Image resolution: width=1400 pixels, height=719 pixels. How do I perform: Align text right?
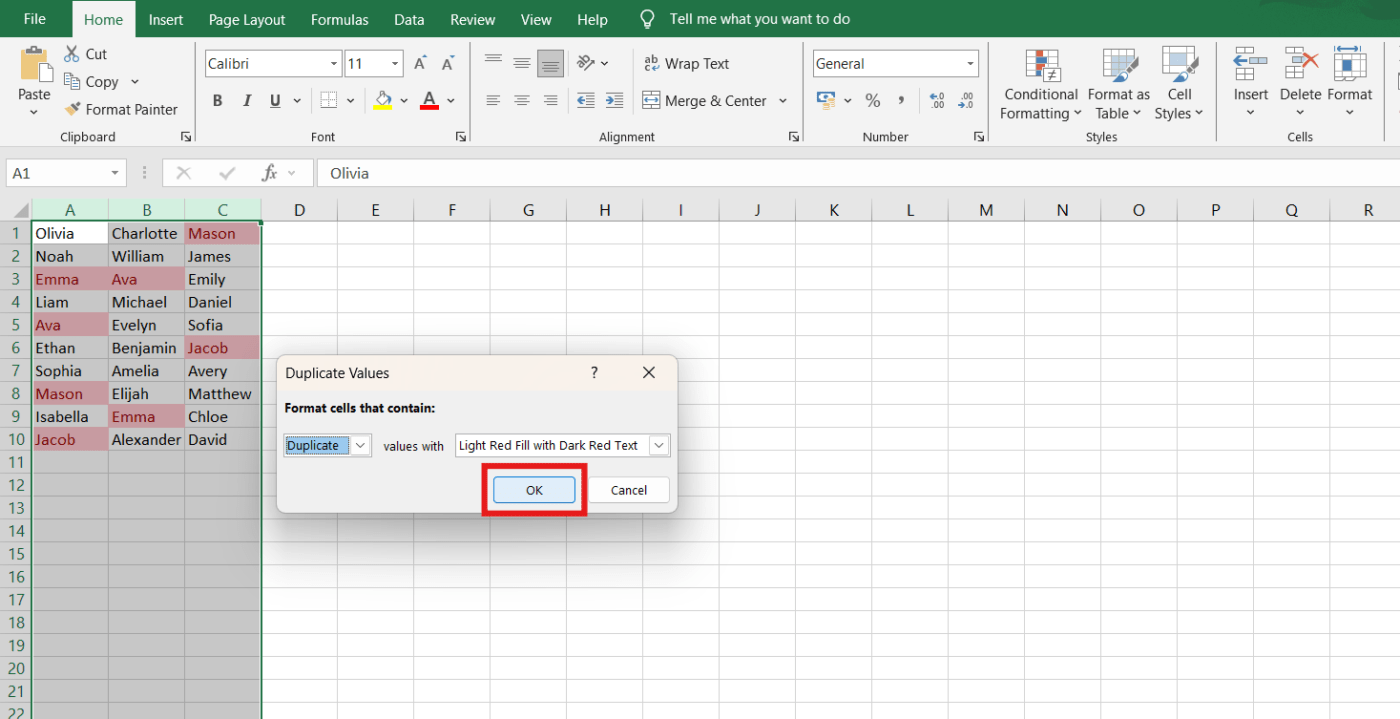(550, 101)
